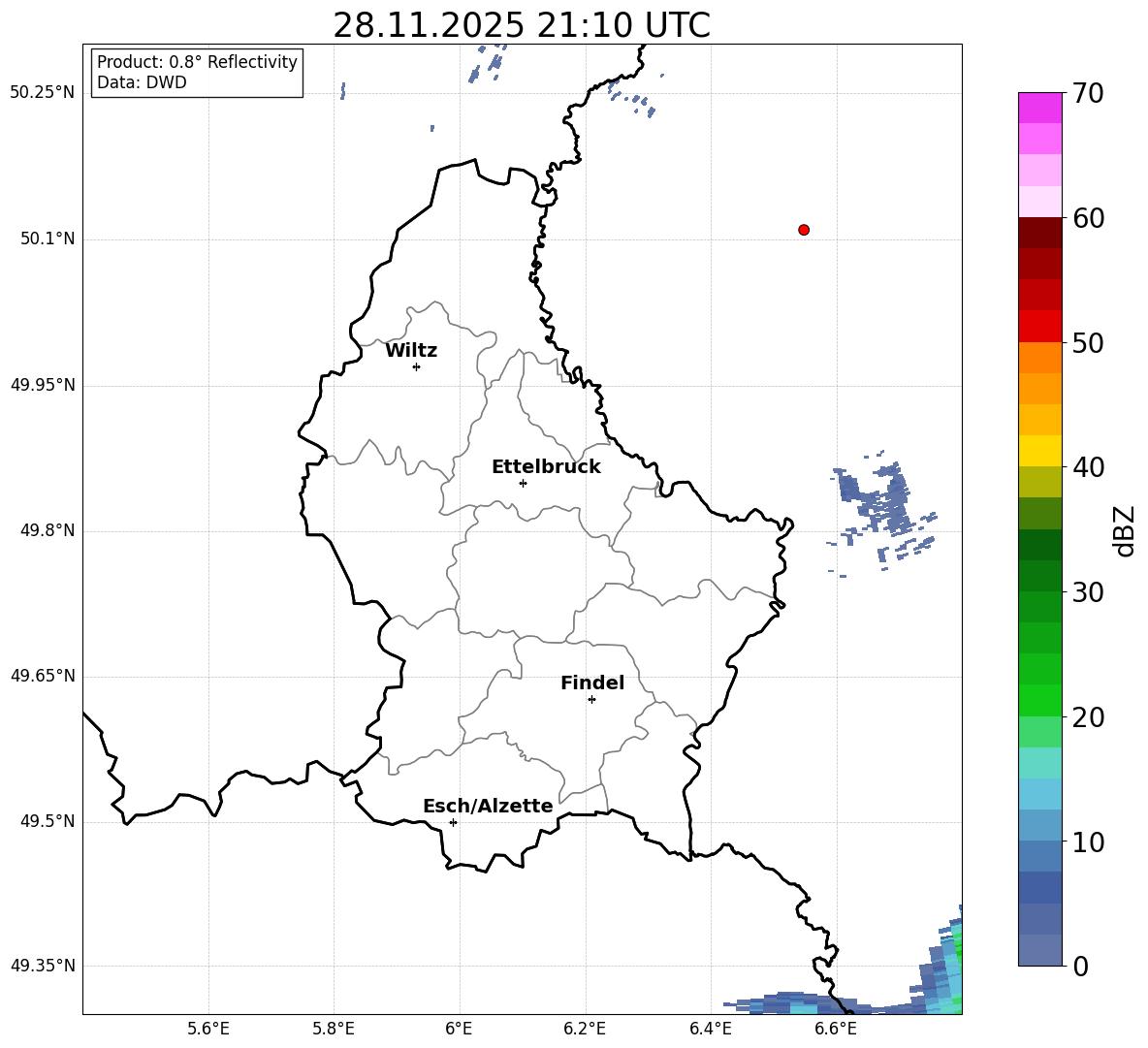Select the Findel city label

point(592,683)
